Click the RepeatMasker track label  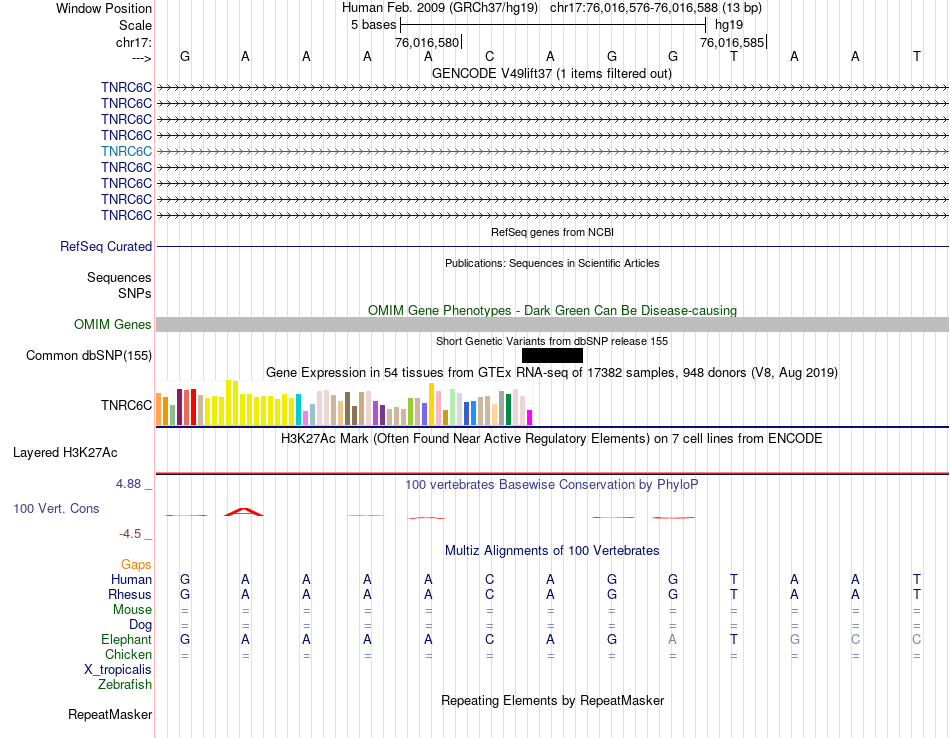click(110, 715)
